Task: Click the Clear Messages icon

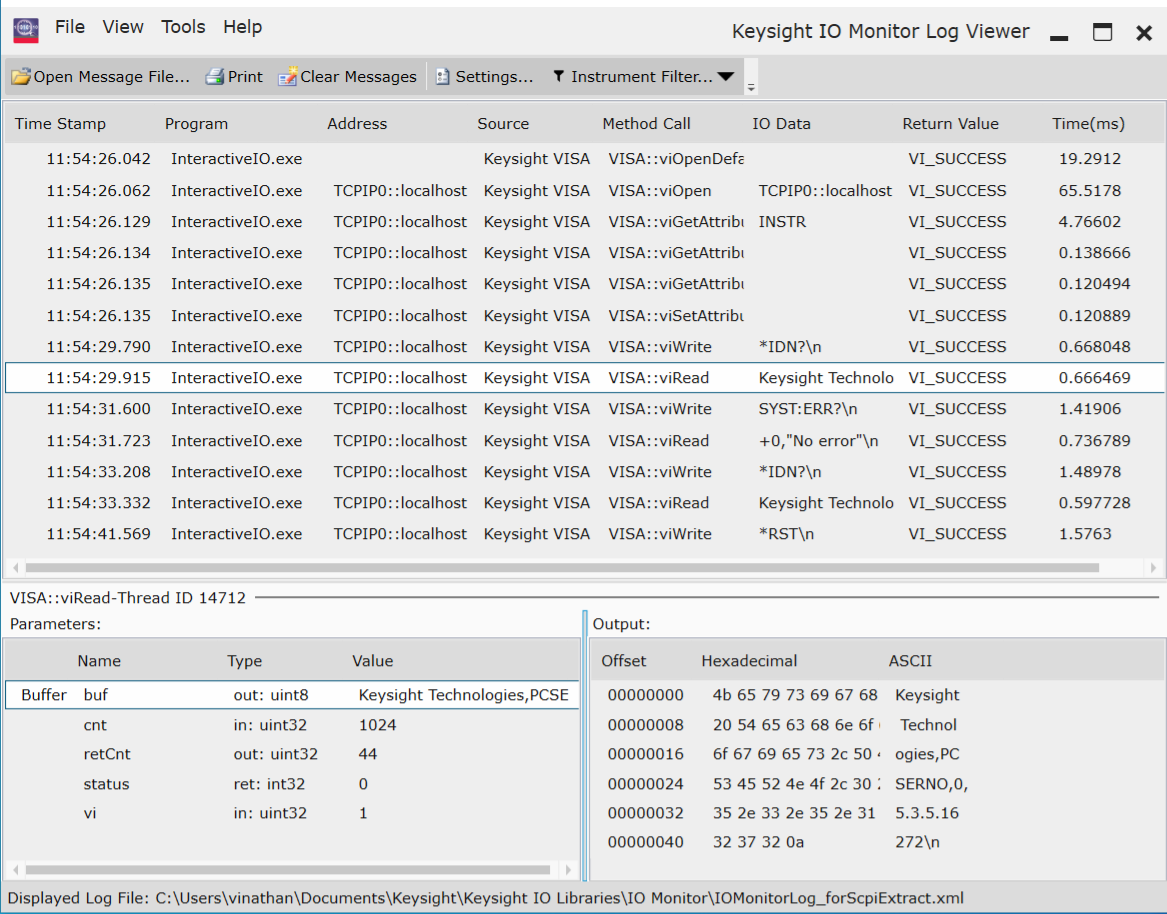Action: click(287, 77)
